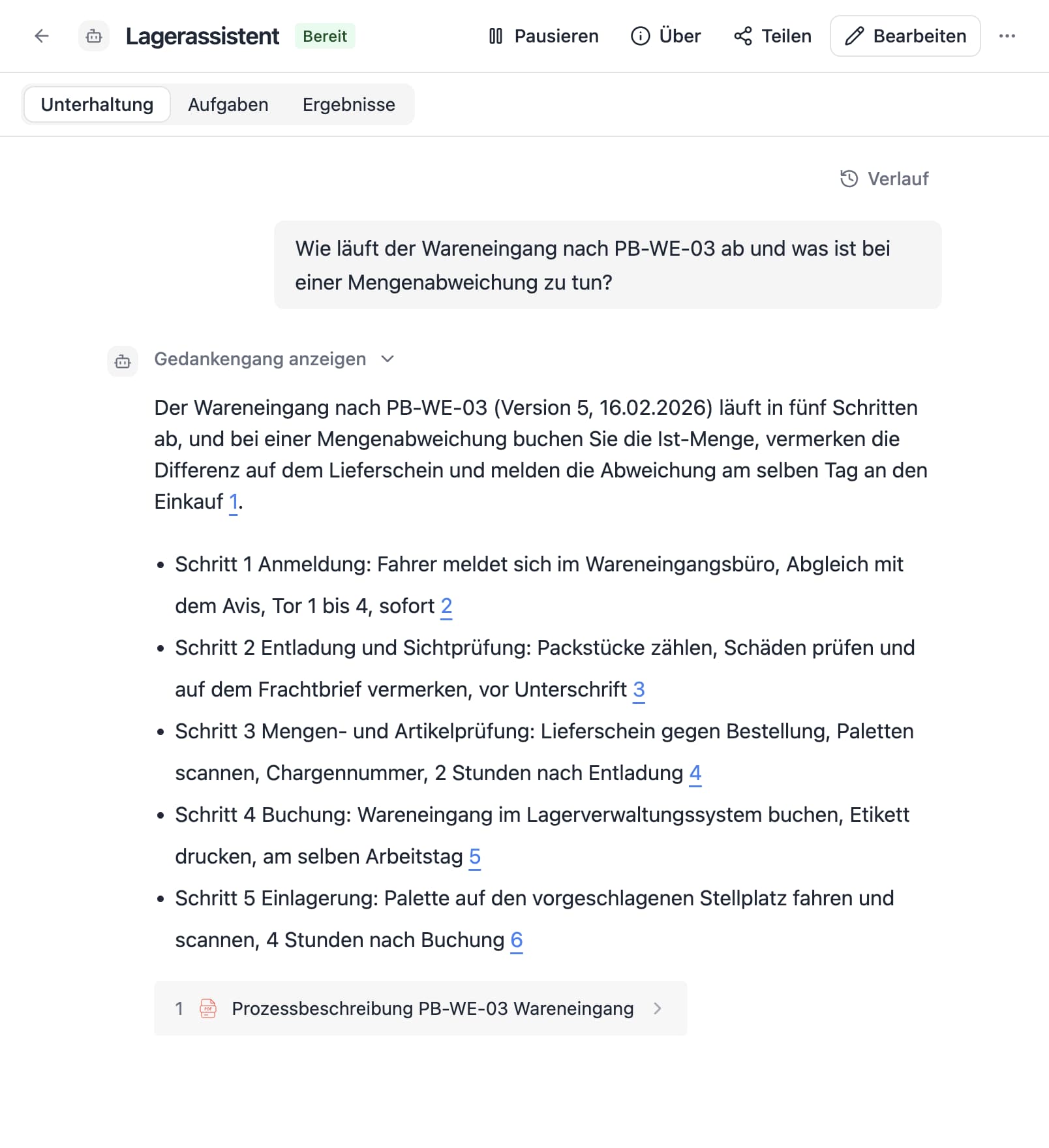1049x1148 pixels.
Task: Expand the source card via its chevron
Action: [x=658, y=1008]
